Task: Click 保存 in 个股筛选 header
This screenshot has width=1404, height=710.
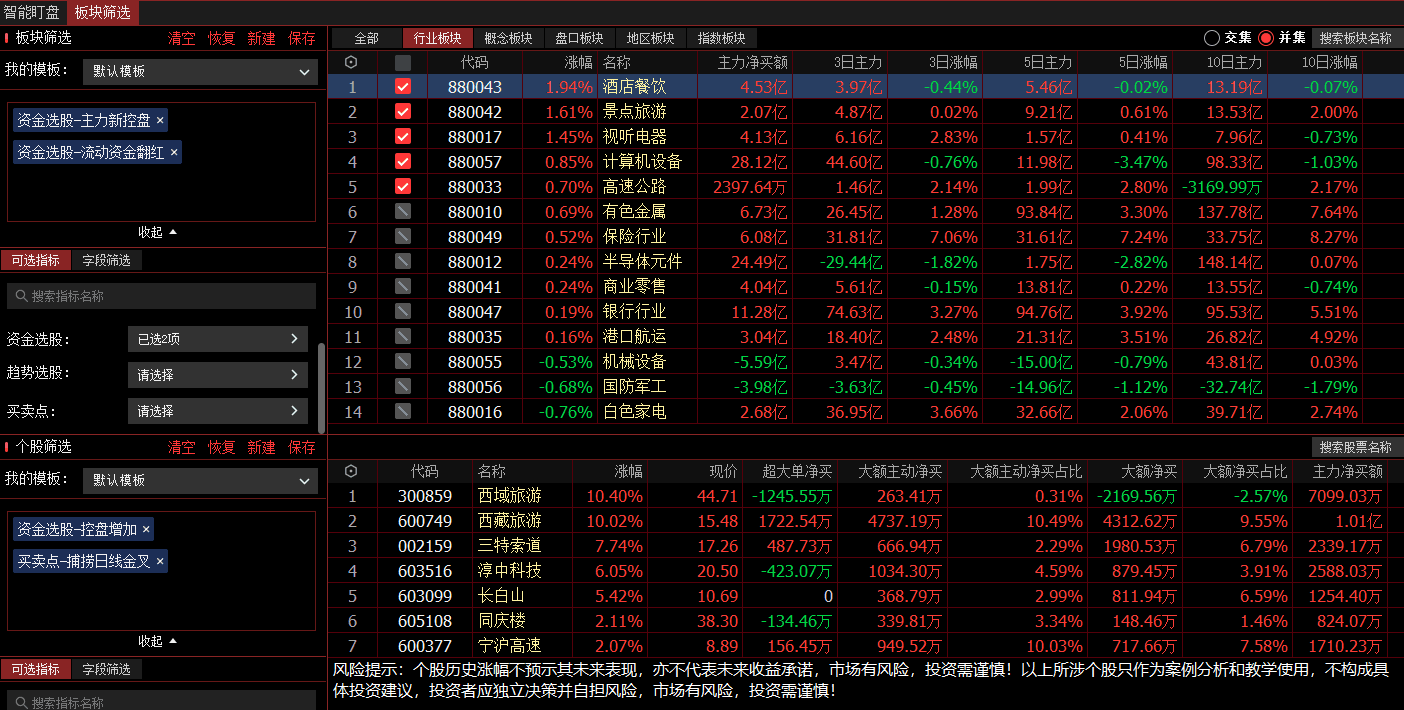Action: point(301,447)
